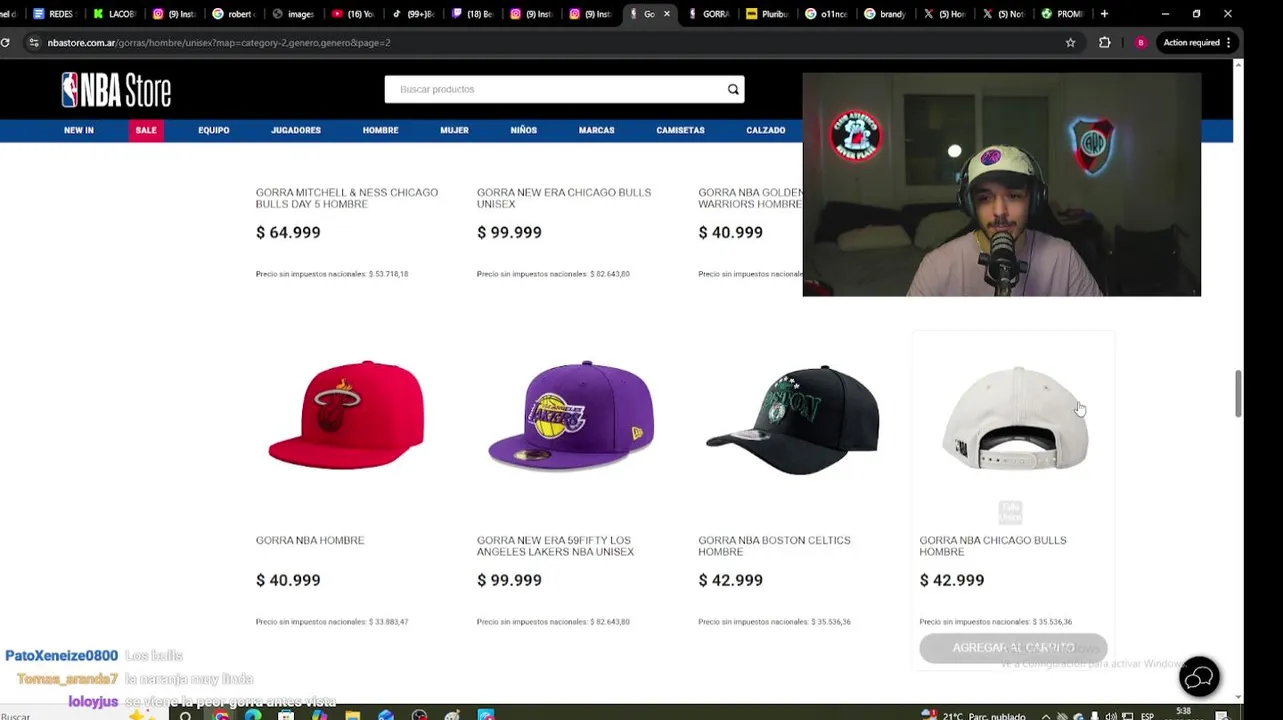Click the site information icon in address bar

coord(33,42)
